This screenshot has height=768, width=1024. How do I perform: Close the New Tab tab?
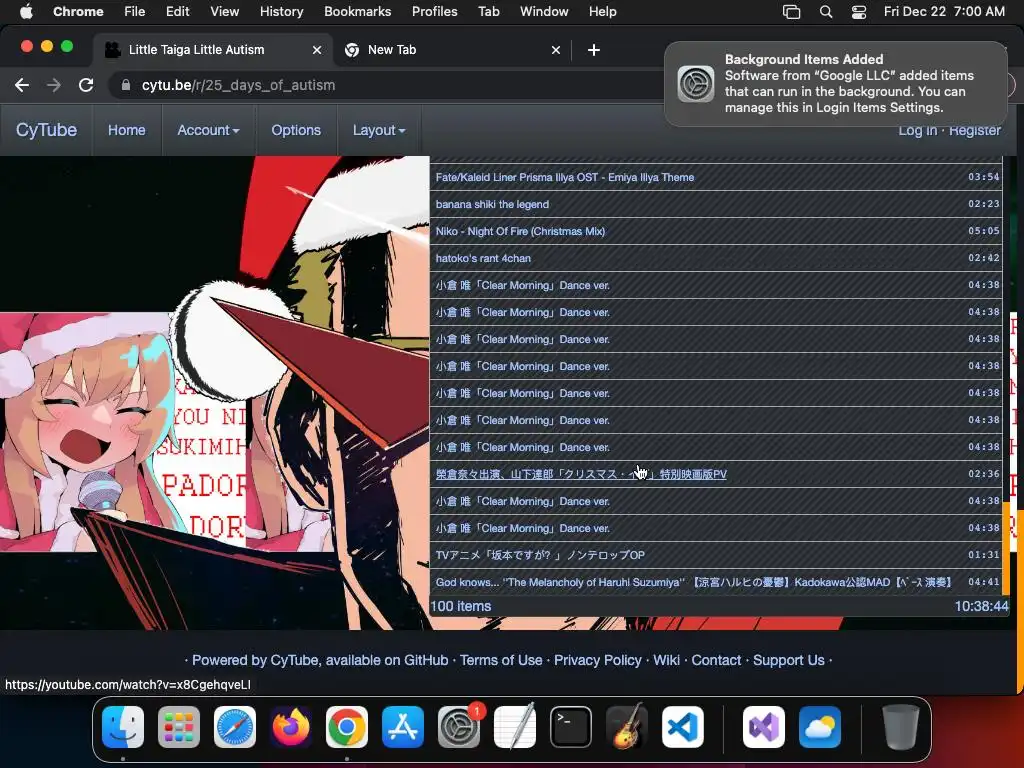pos(556,50)
